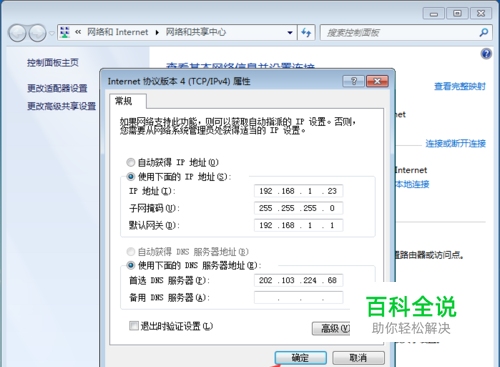The height and width of the screenshot is (367, 500).
Task: Click the 首选 DNS 服务器 field
Action: [x=298, y=280]
